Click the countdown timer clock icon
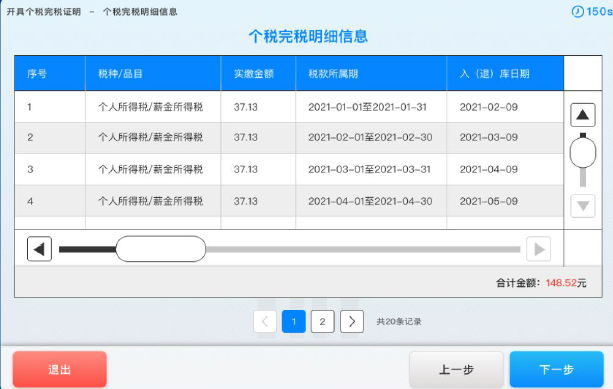This screenshot has width=613, height=389. click(x=577, y=11)
